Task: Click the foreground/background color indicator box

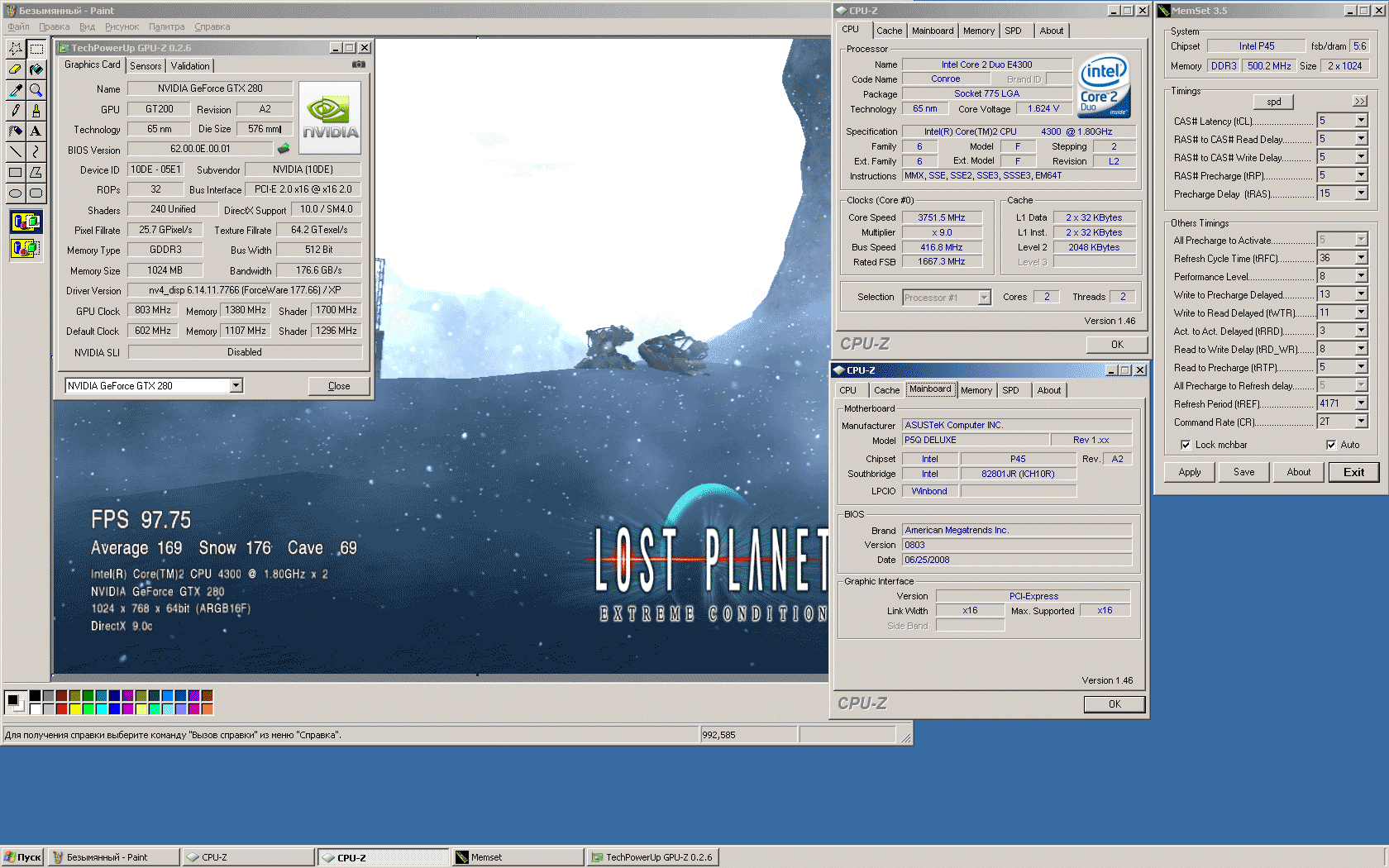Action: click(x=16, y=703)
